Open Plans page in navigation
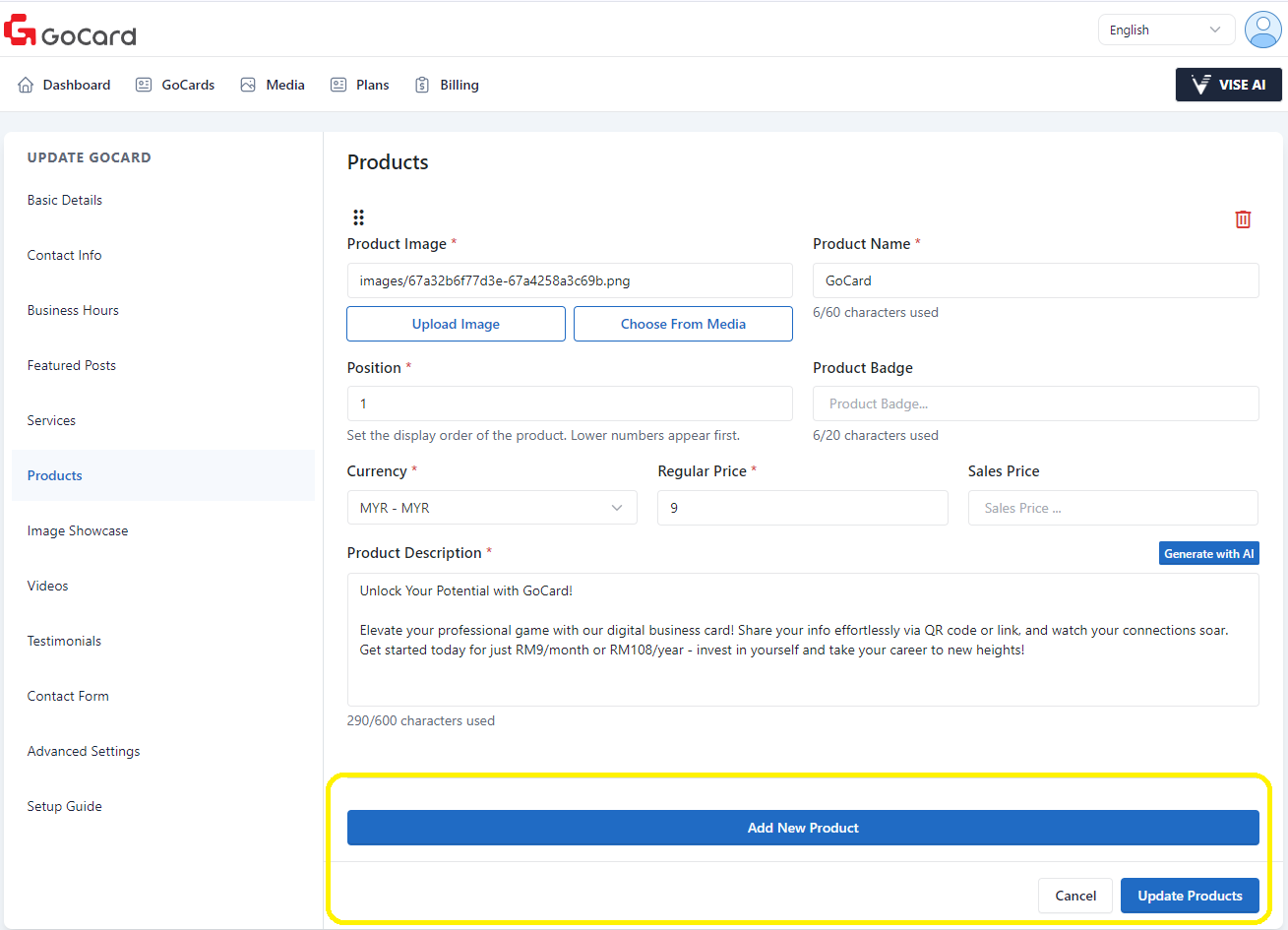This screenshot has width=1288, height=930. tap(360, 85)
